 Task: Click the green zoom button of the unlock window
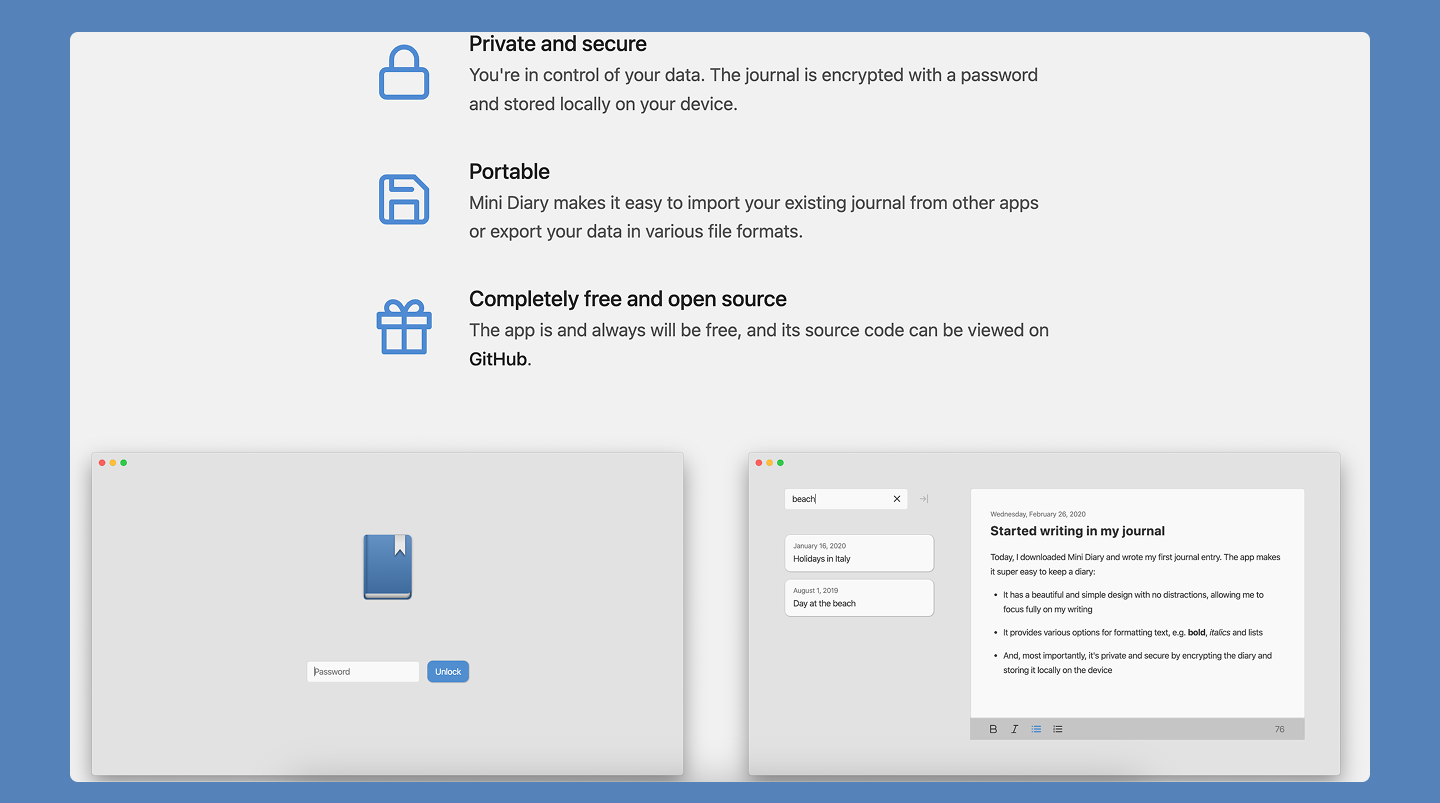click(x=124, y=463)
